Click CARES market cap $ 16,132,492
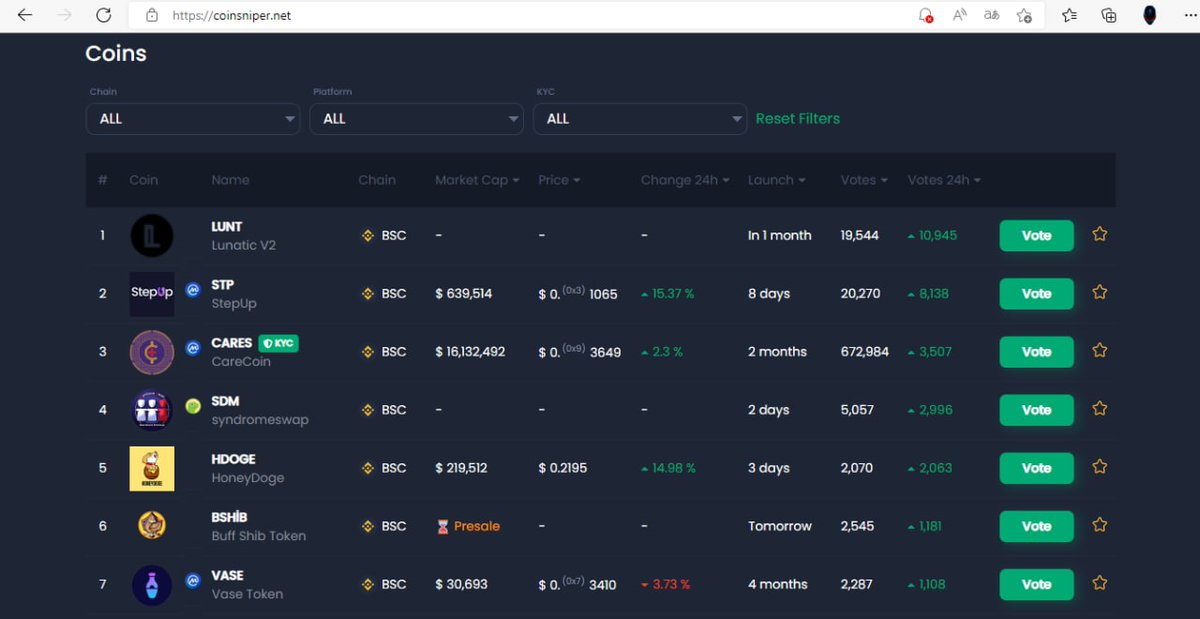 click(470, 352)
